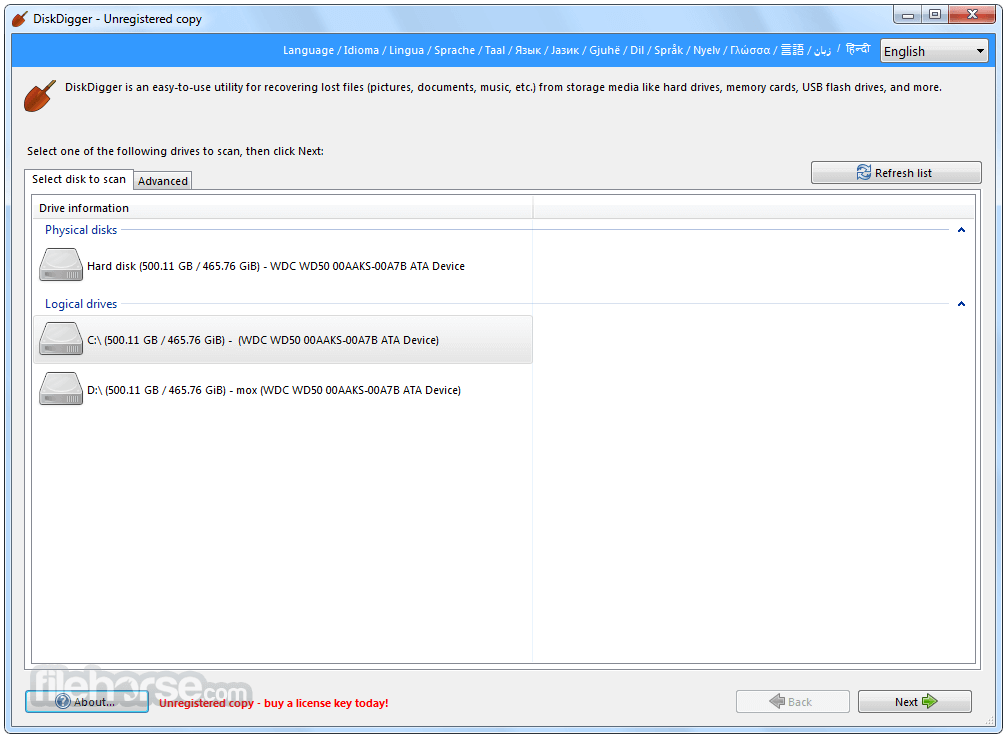Select Hard disk WDC WD50 physical disk row

(283, 266)
